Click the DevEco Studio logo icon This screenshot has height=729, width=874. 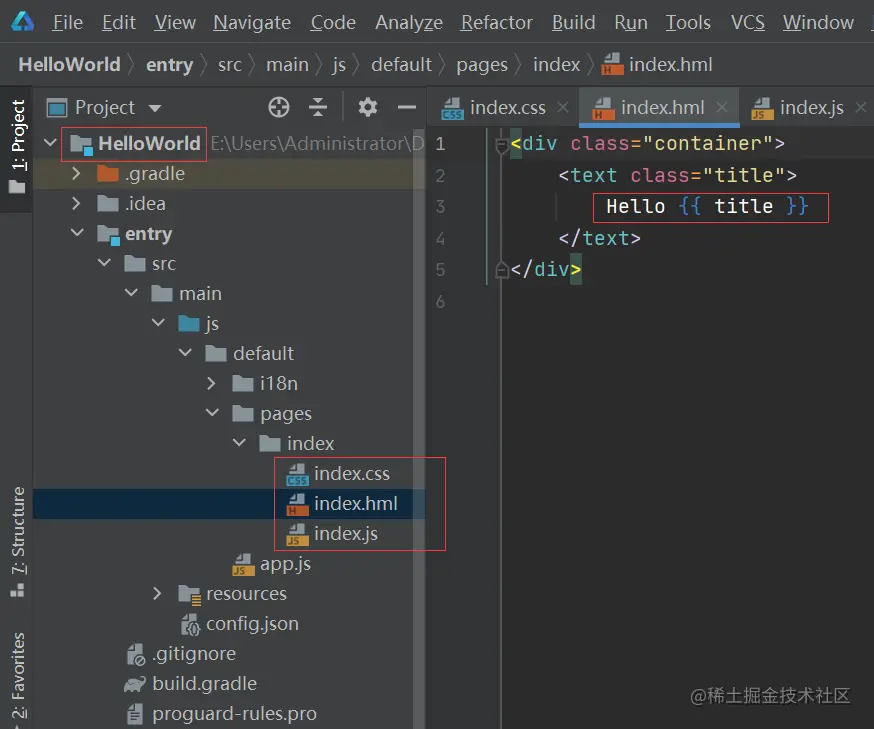(22, 22)
